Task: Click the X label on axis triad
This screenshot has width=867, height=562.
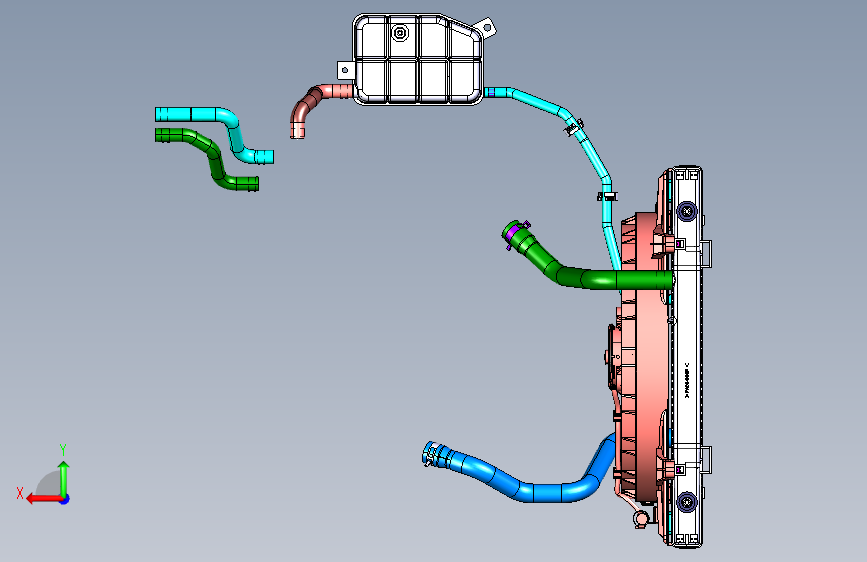Action: (x=20, y=493)
